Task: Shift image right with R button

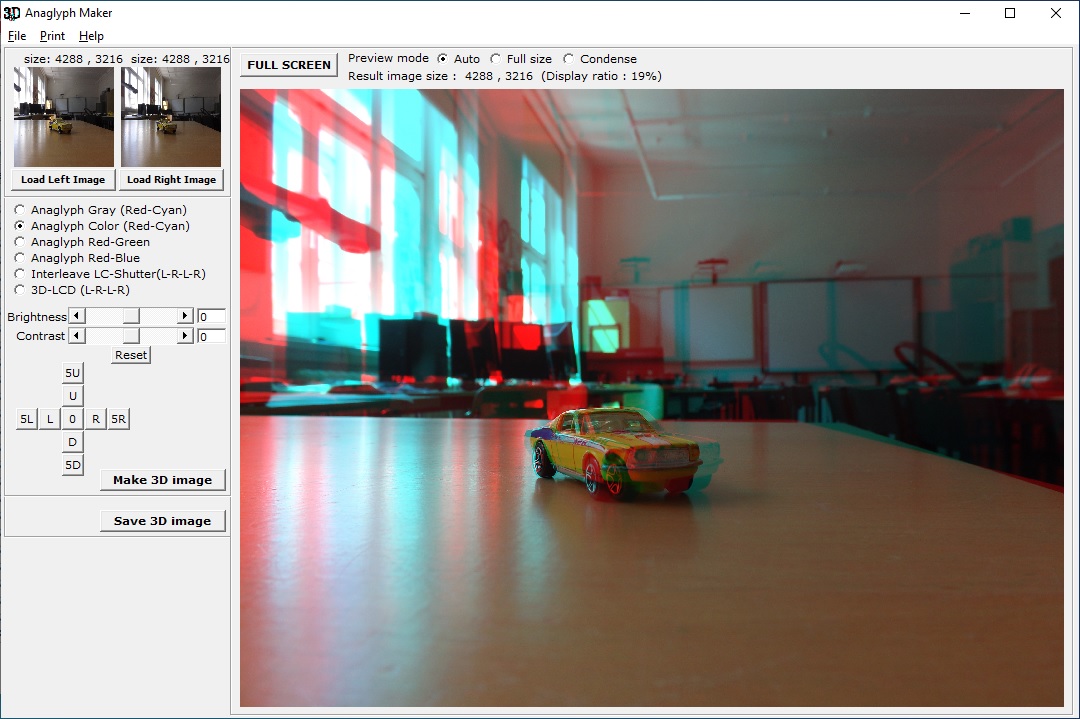Action: 96,419
